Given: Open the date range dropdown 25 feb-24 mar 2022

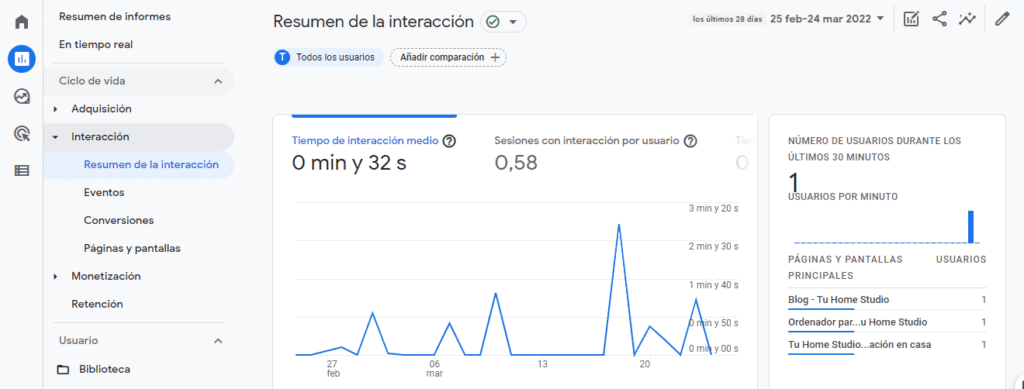Looking at the screenshot, I should pyautogui.click(x=827, y=19).
